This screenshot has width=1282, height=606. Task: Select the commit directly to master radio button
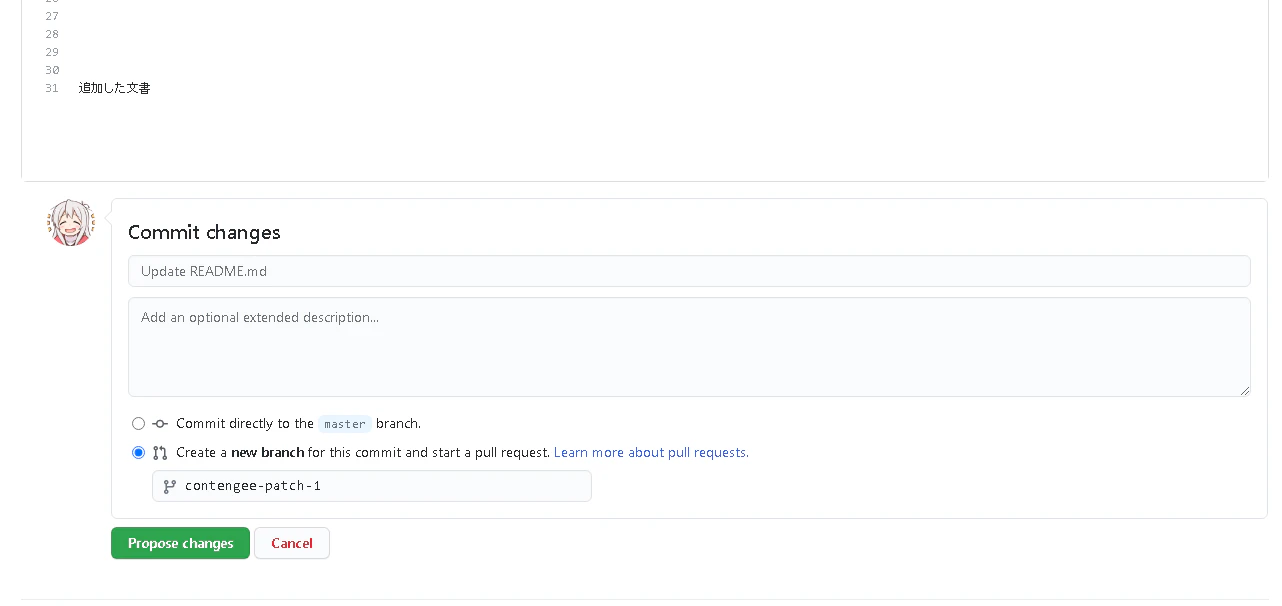pos(138,424)
